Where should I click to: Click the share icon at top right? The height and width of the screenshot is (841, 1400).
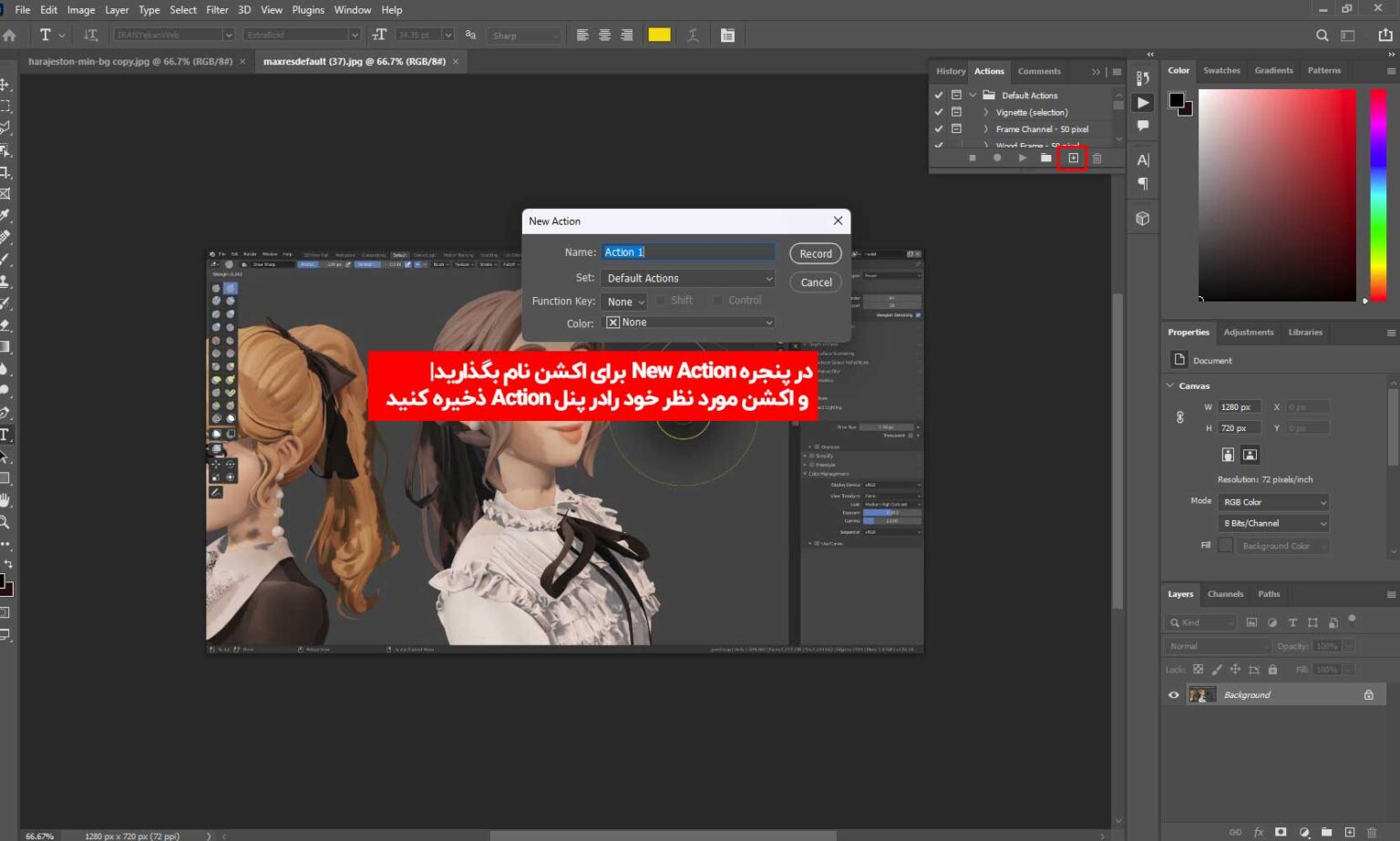click(1385, 36)
